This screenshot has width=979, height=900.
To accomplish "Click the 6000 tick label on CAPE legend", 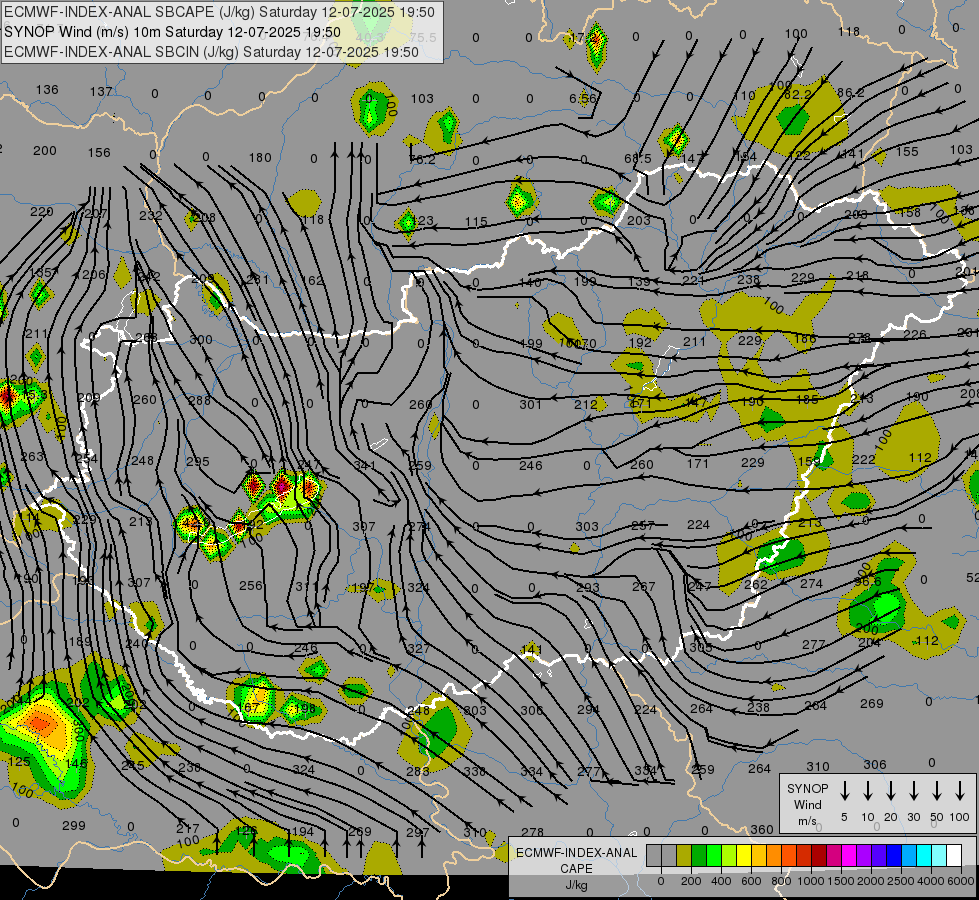I will click(x=960, y=881).
